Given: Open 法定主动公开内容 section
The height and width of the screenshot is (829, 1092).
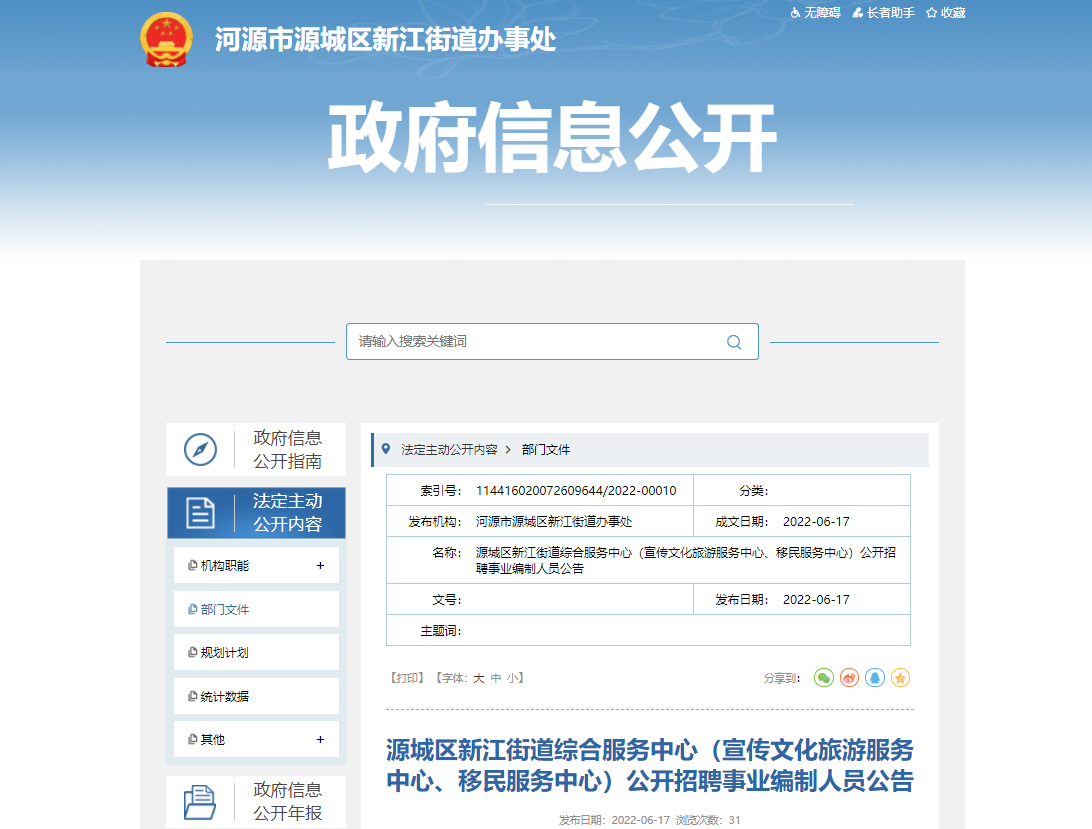Looking at the screenshot, I should point(256,513).
